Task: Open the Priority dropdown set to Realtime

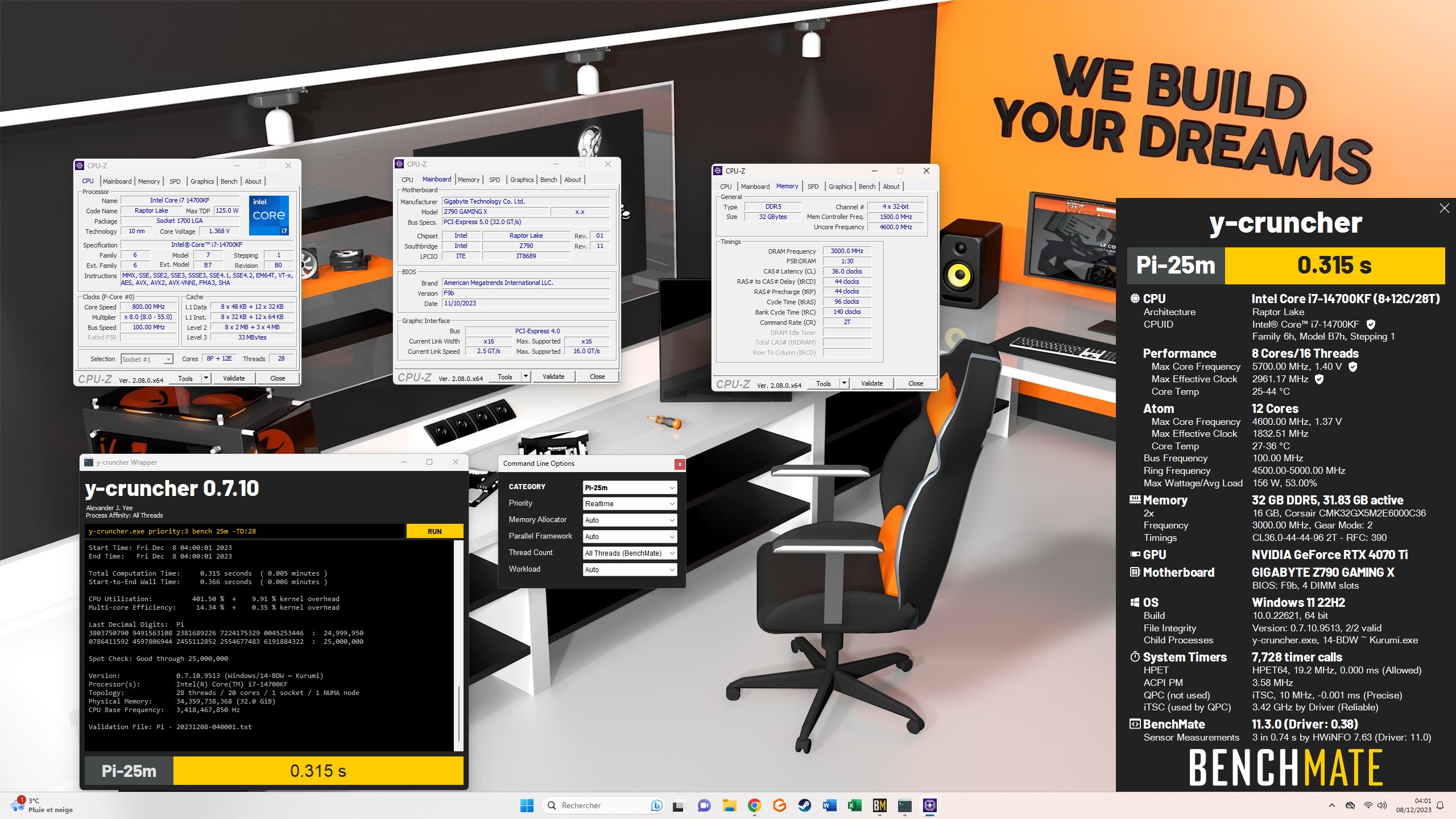Action: 630,504
